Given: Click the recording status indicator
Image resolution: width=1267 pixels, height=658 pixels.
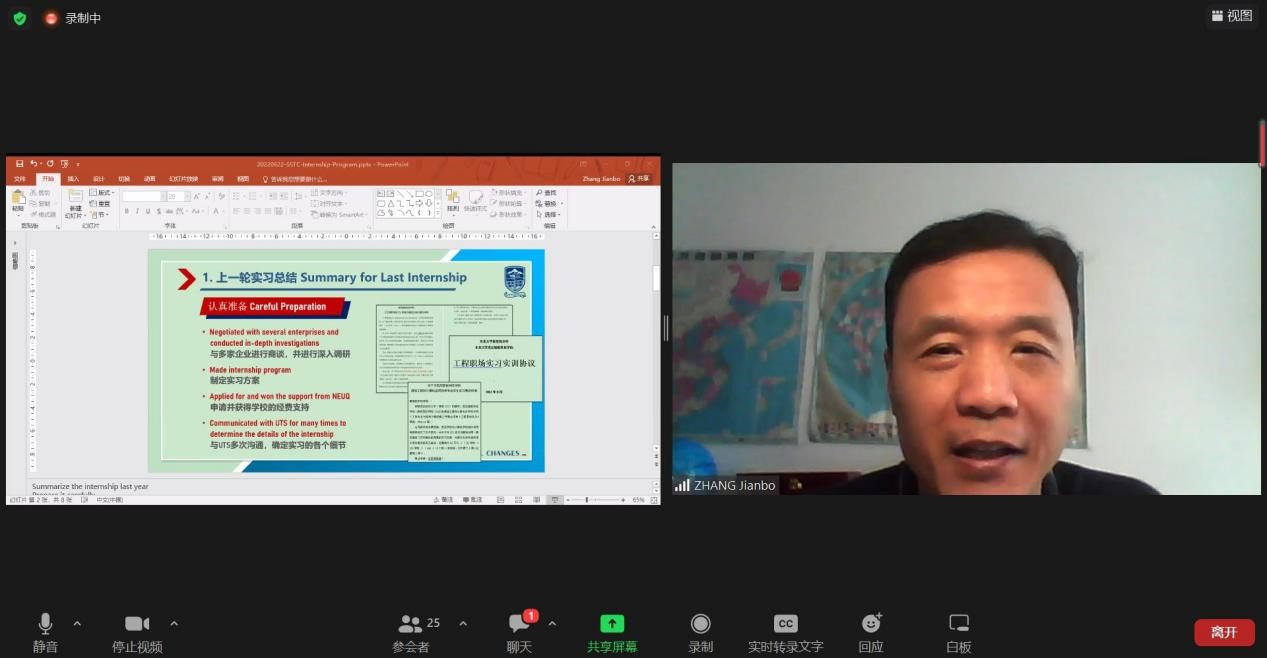Looking at the screenshot, I should pos(72,18).
